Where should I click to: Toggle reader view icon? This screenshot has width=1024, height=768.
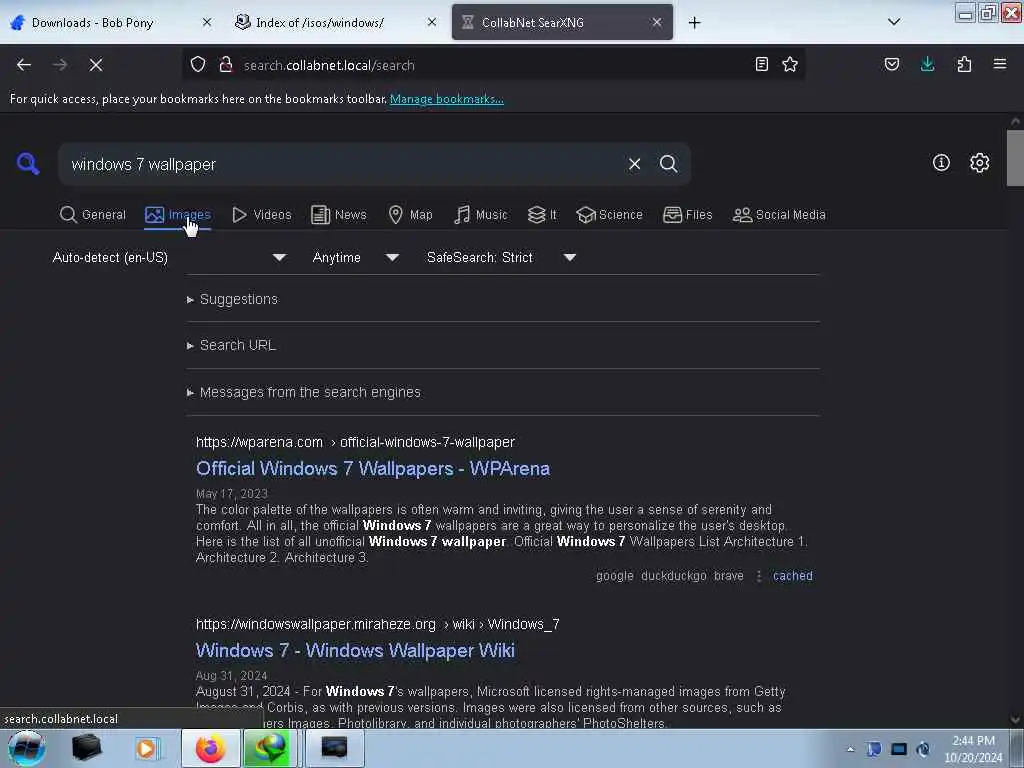tap(761, 65)
